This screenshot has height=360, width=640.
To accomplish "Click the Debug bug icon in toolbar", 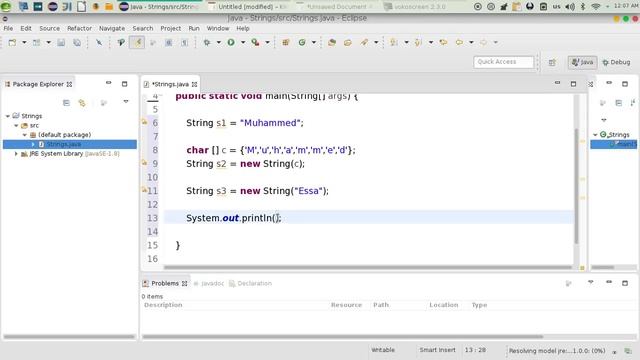I will [207, 42].
